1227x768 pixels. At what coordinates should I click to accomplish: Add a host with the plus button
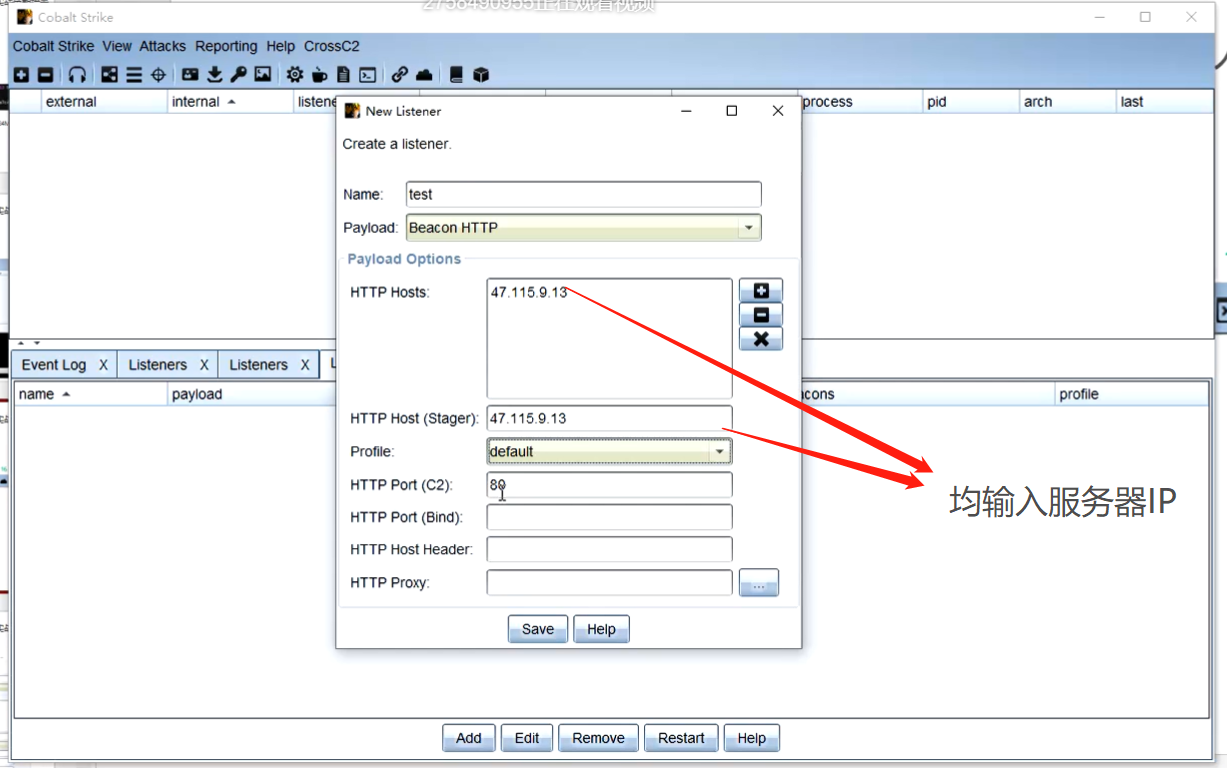(x=761, y=291)
